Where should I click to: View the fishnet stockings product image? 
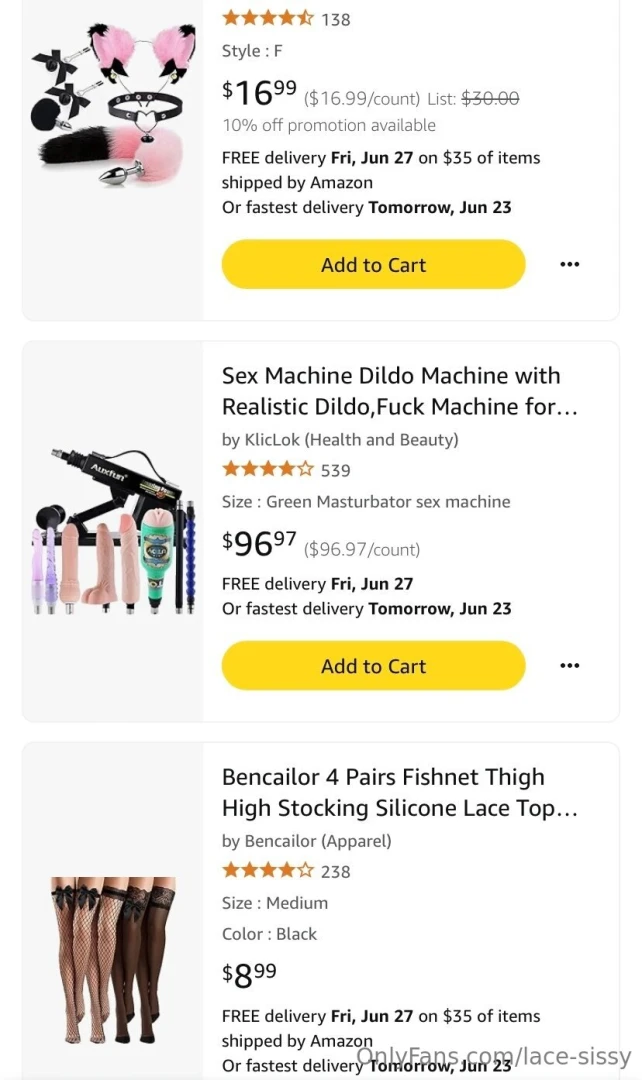coord(110,960)
